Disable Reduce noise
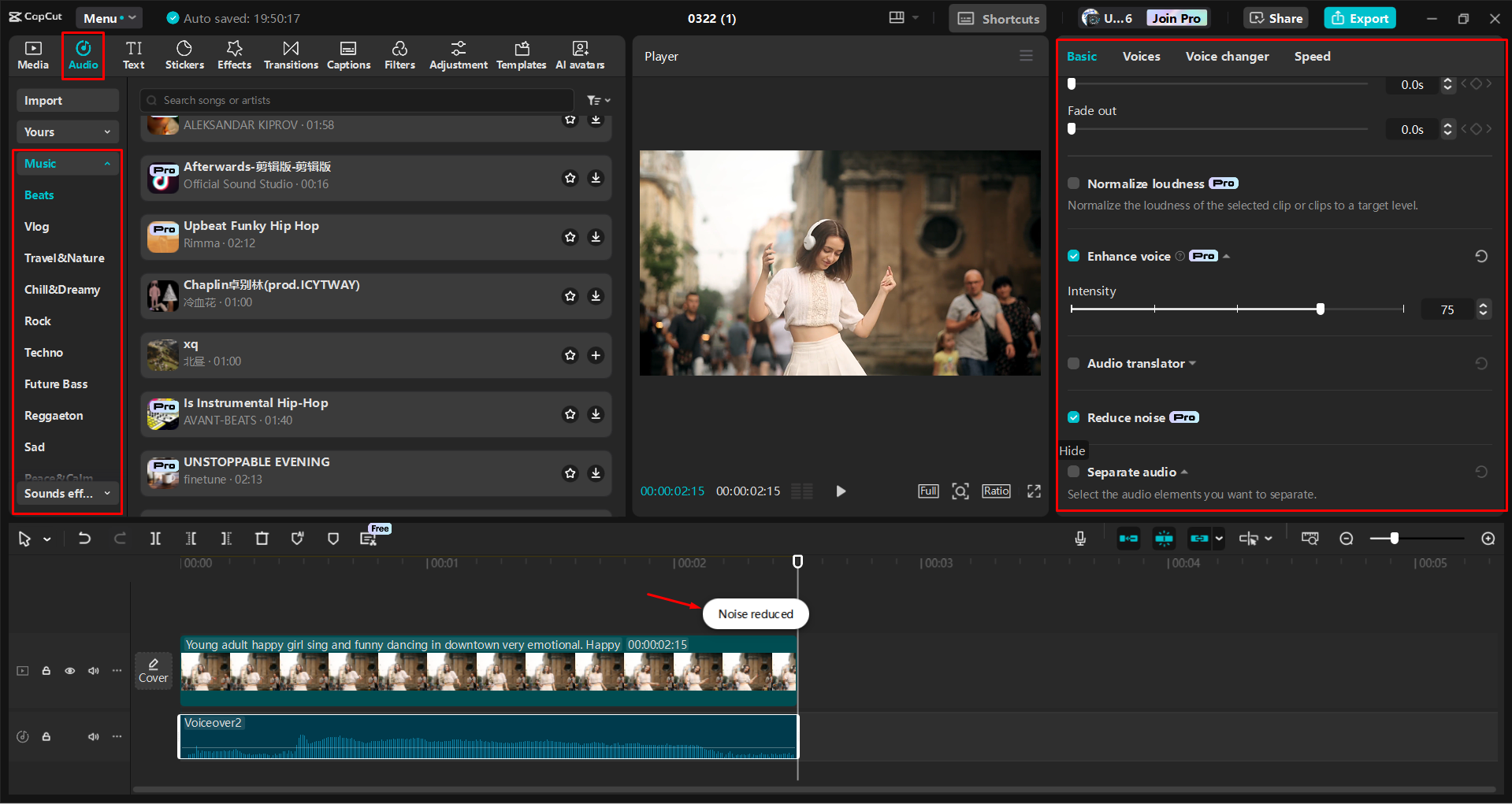This screenshot has height=804, width=1512. click(1073, 417)
